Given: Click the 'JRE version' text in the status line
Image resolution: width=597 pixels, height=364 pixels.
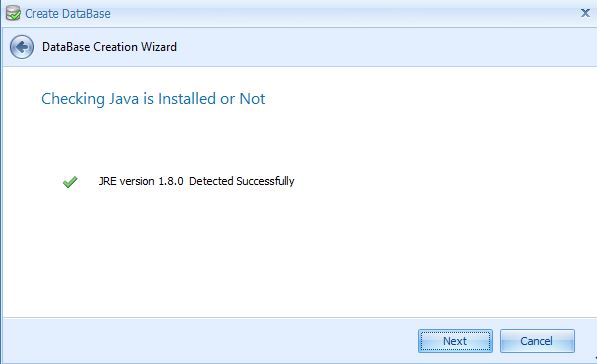Looking at the screenshot, I should click(x=126, y=181).
